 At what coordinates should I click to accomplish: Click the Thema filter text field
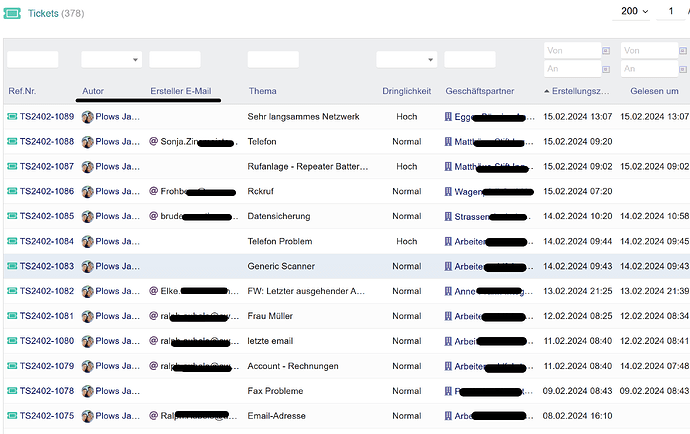(x=273, y=60)
